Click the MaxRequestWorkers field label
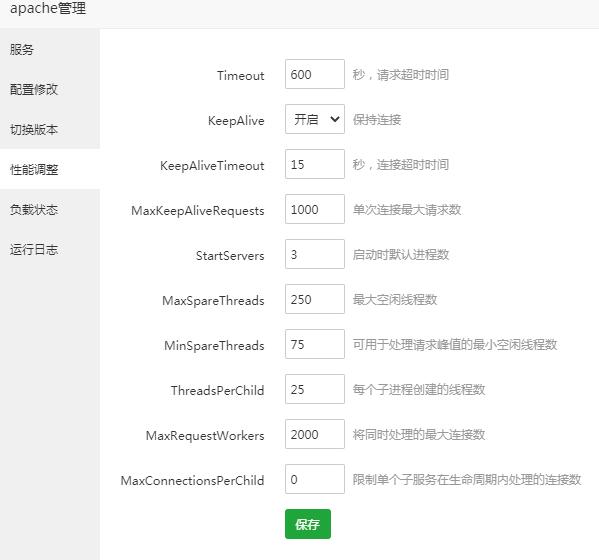599x560 pixels. click(x=205, y=435)
